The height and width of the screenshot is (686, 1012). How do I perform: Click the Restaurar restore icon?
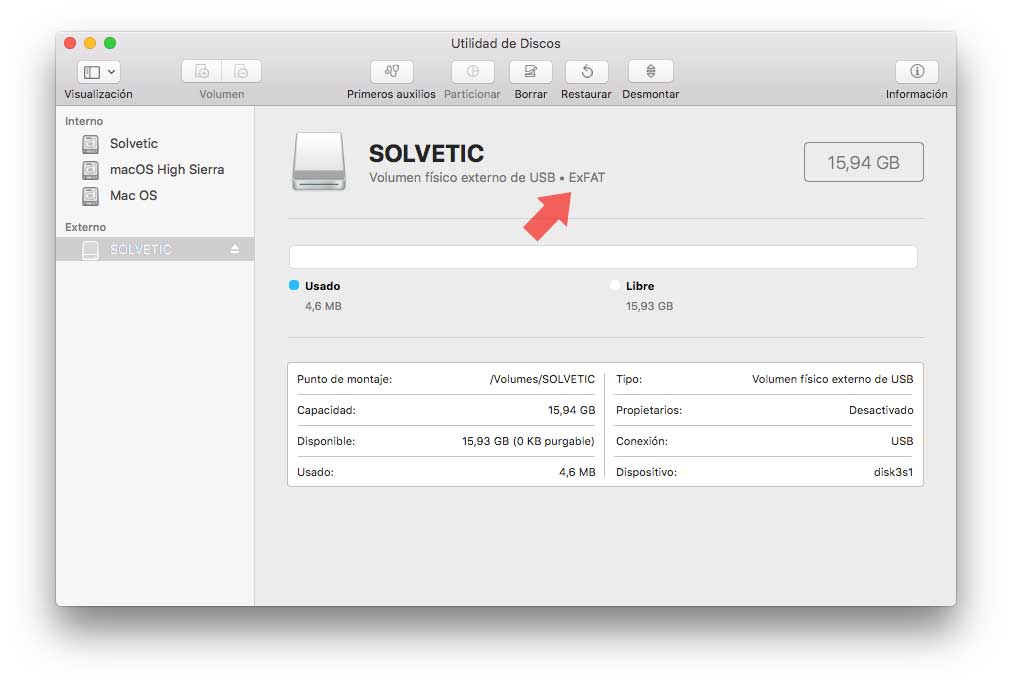(587, 71)
